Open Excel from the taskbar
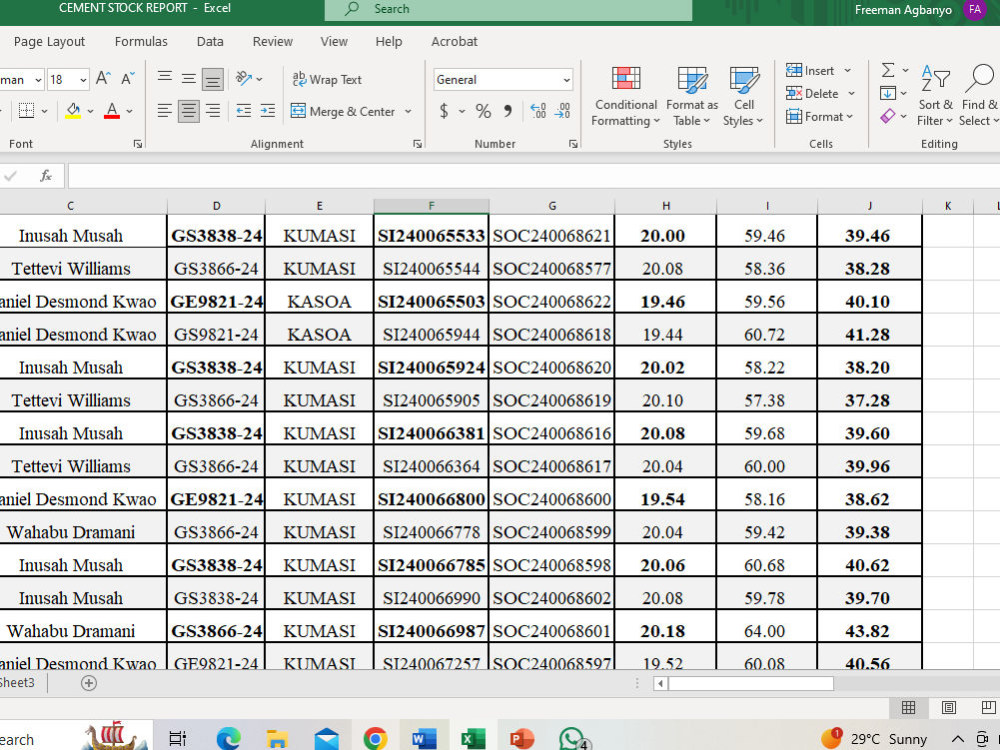This screenshot has width=1000, height=750. tap(473, 738)
